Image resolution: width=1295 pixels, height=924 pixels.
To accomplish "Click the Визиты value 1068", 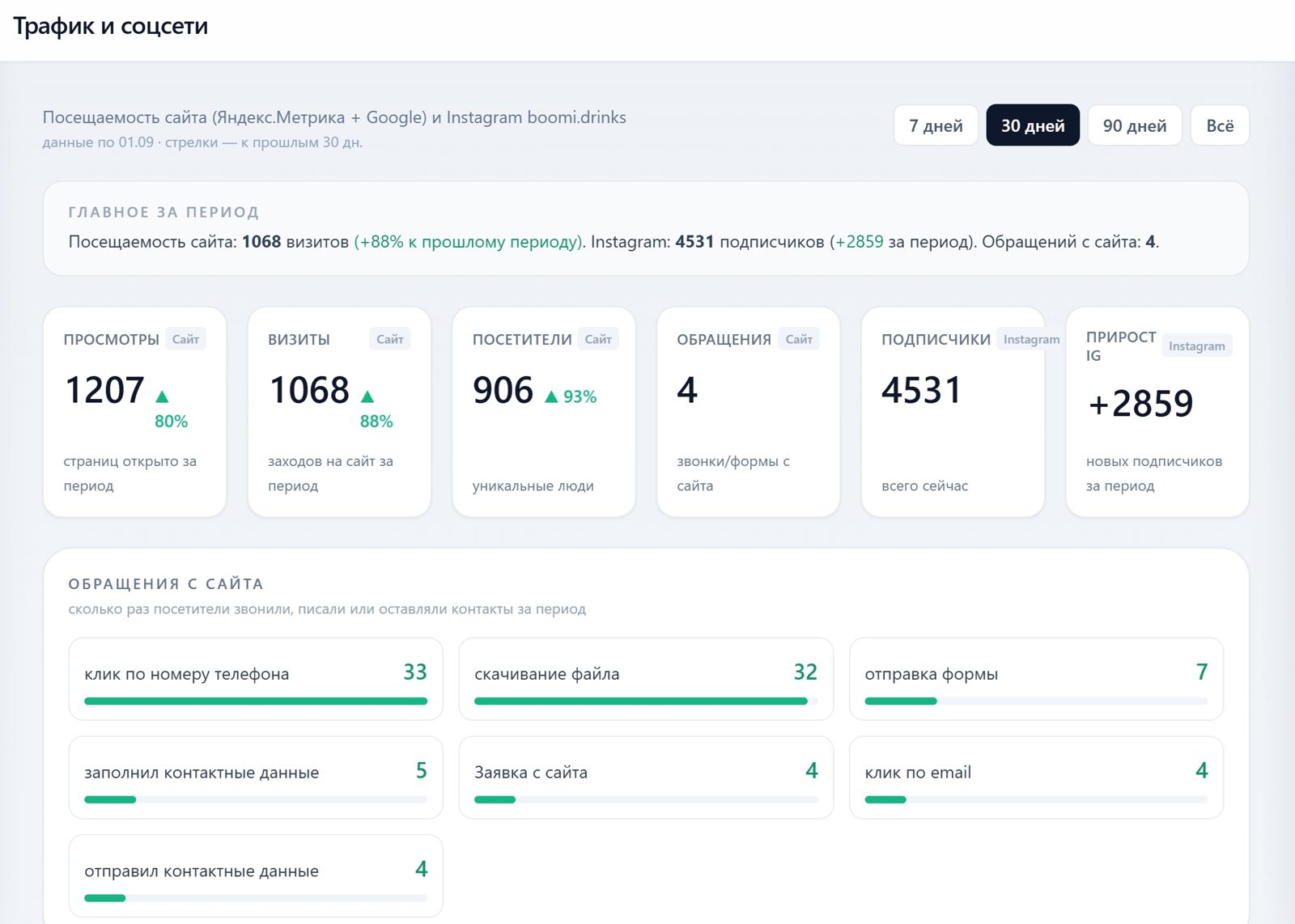I will [309, 391].
